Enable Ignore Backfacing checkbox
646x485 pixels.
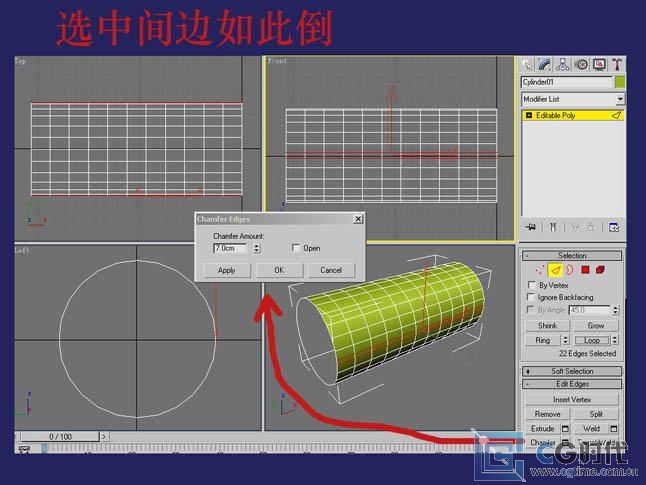click(531, 297)
